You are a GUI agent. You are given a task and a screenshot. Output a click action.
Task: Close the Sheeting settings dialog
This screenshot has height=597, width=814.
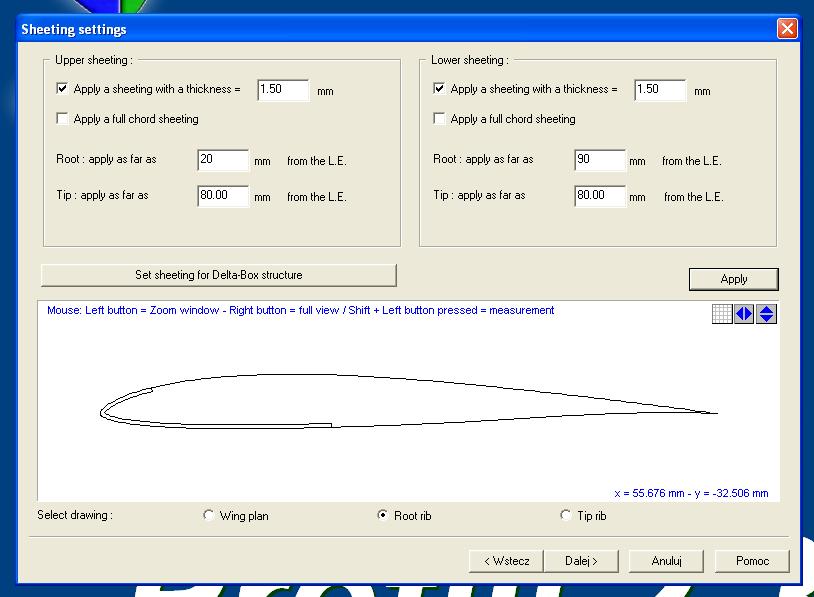(787, 29)
